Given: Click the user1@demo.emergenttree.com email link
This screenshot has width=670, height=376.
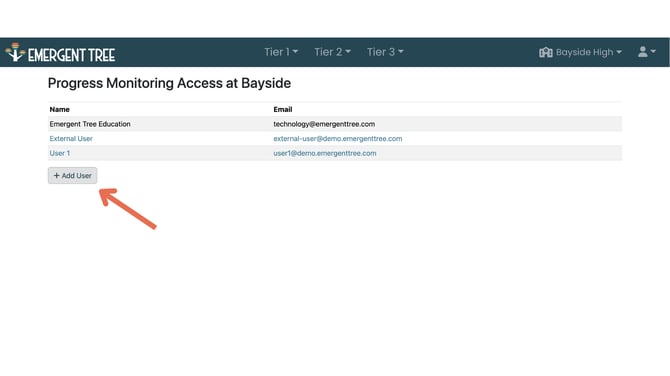Looking at the screenshot, I should [325, 153].
